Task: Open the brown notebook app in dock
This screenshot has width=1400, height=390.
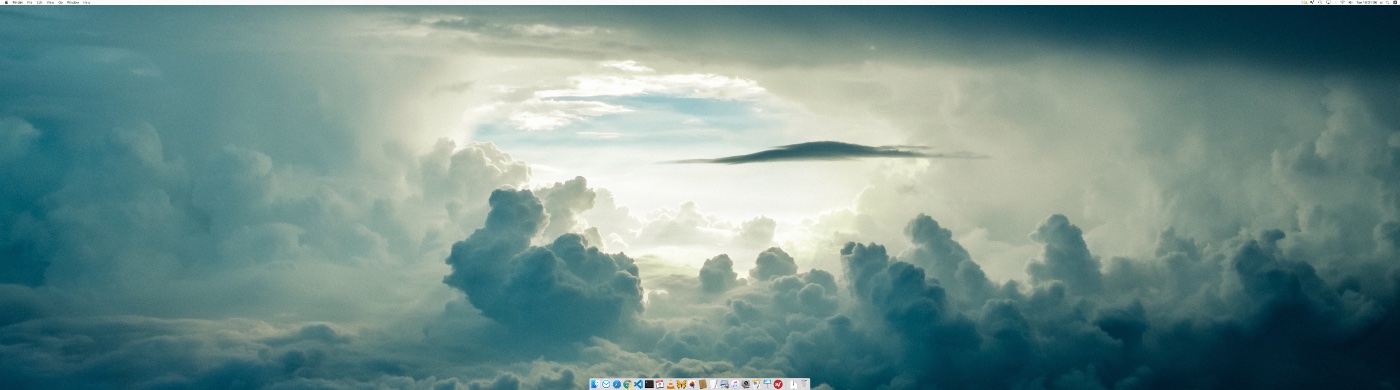Action: [703, 384]
